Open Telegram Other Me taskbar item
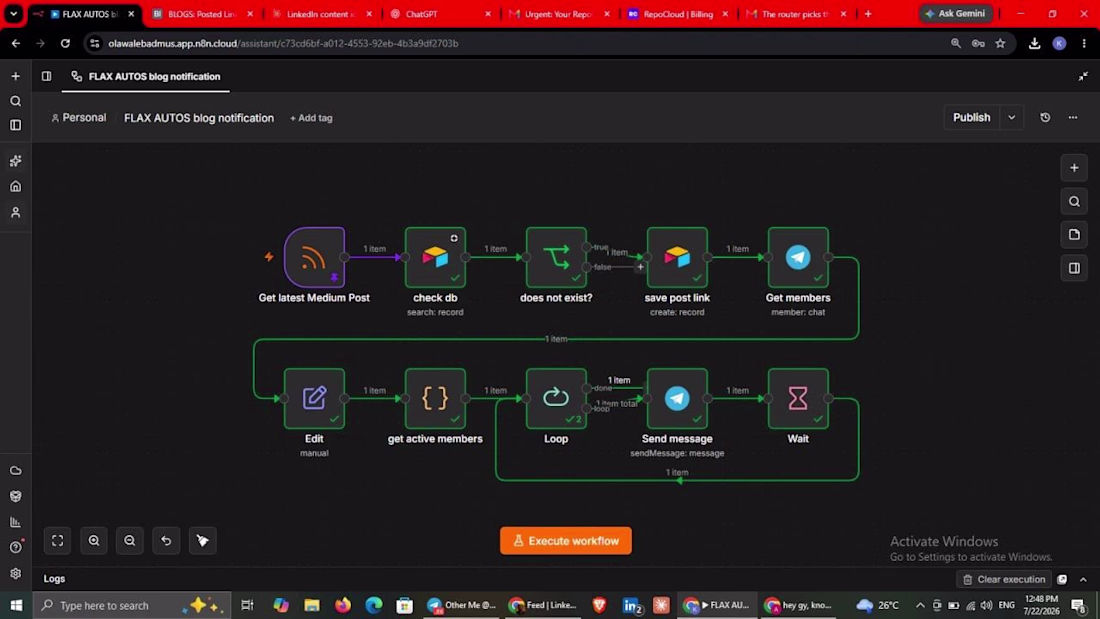 coord(462,605)
